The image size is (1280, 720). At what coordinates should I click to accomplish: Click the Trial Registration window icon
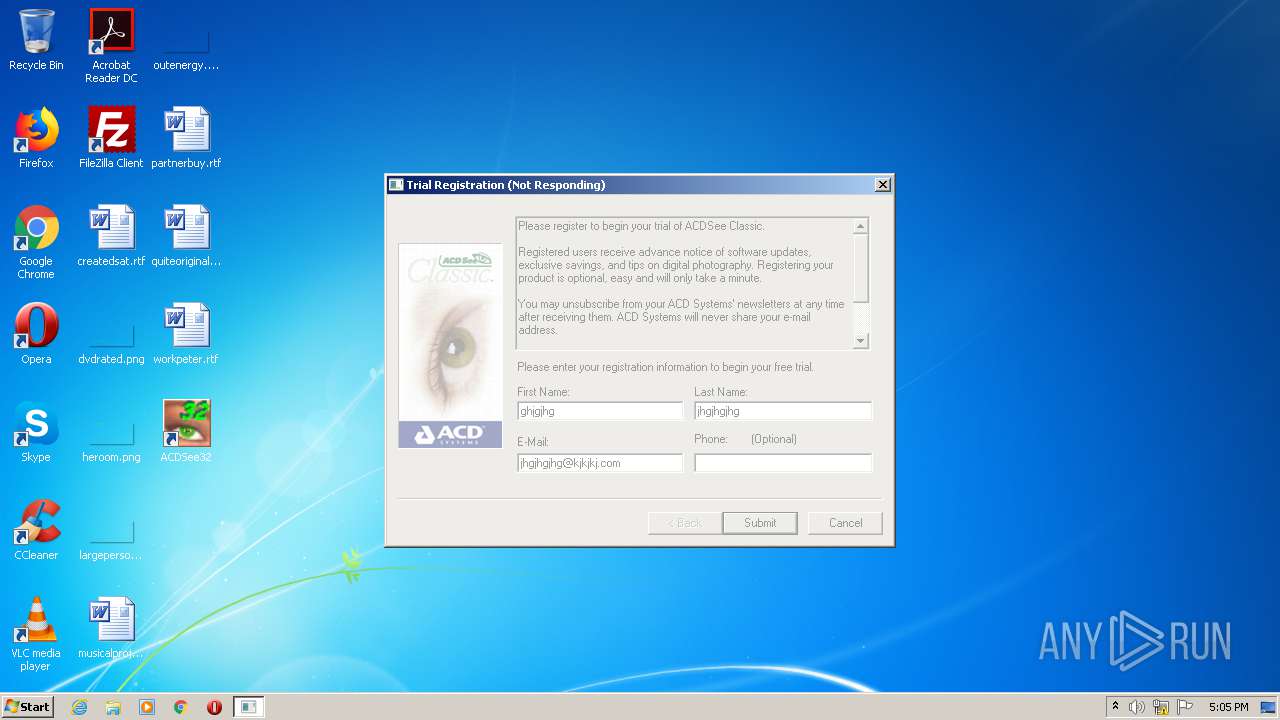[396, 185]
